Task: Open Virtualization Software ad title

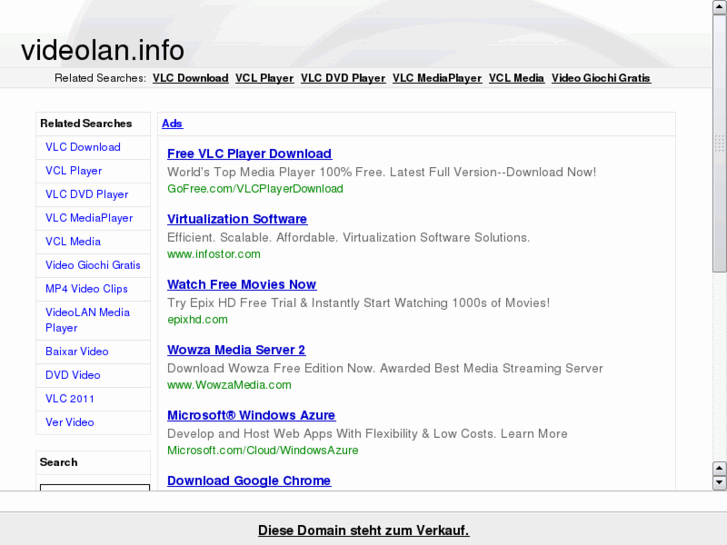Action: click(237, 219)
